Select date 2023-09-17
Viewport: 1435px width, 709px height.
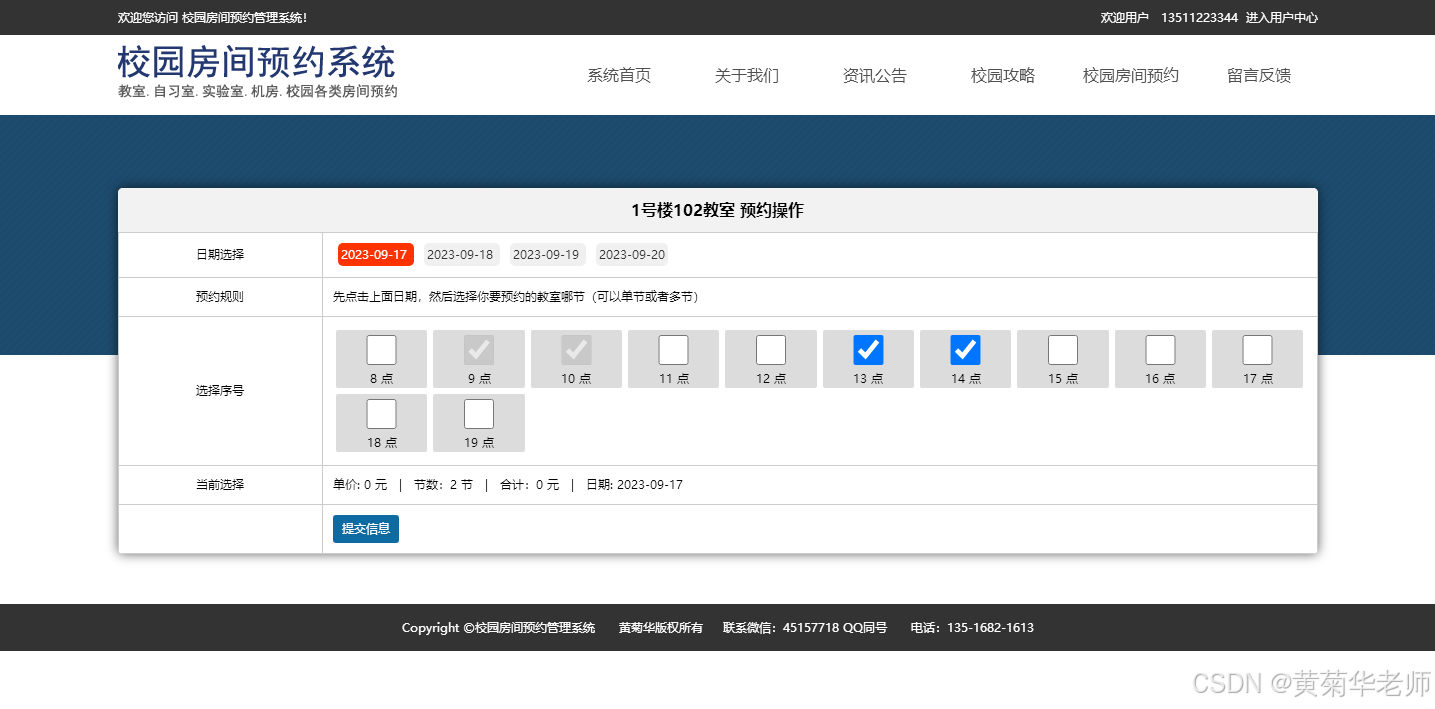375,255
